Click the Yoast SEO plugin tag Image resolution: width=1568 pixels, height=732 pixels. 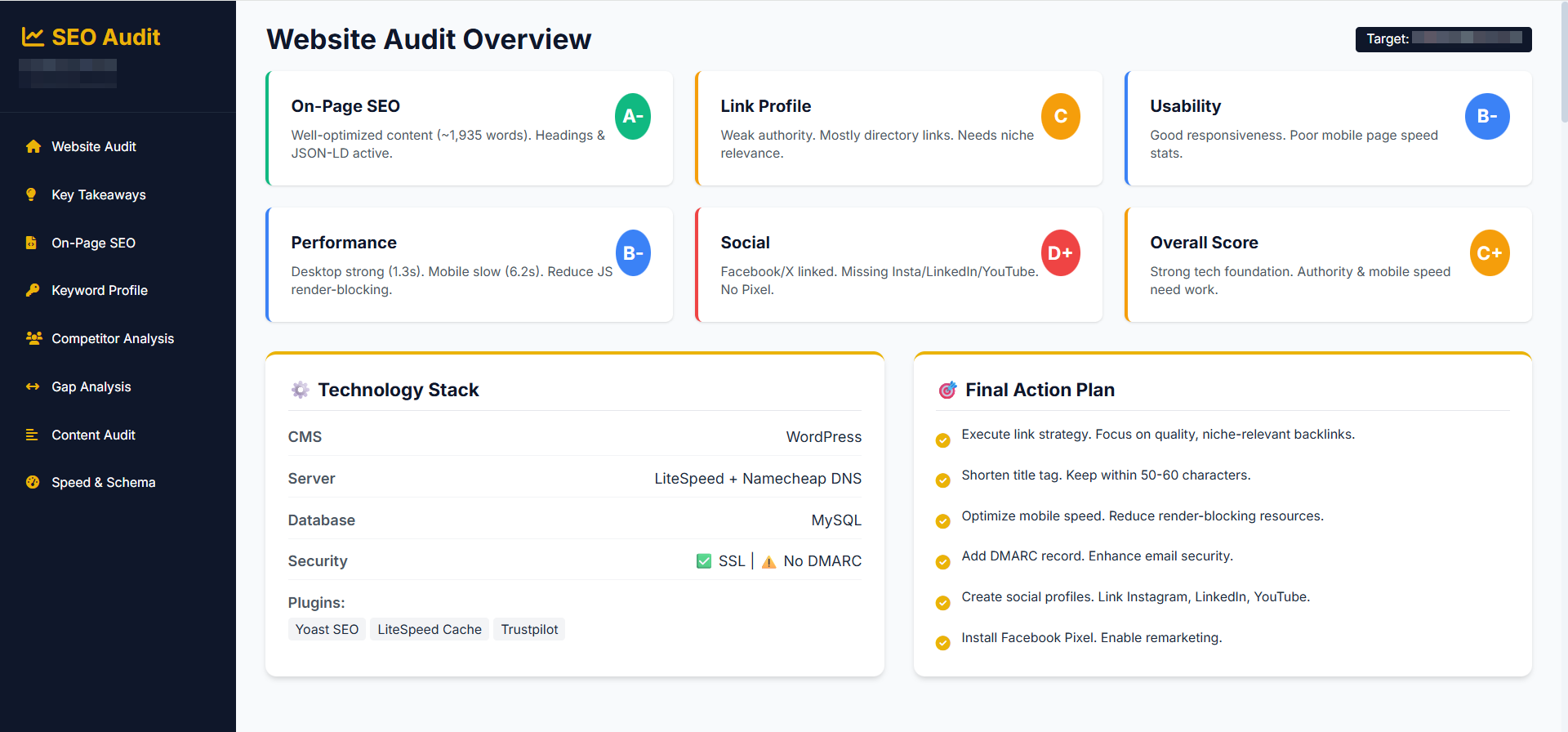327,629
